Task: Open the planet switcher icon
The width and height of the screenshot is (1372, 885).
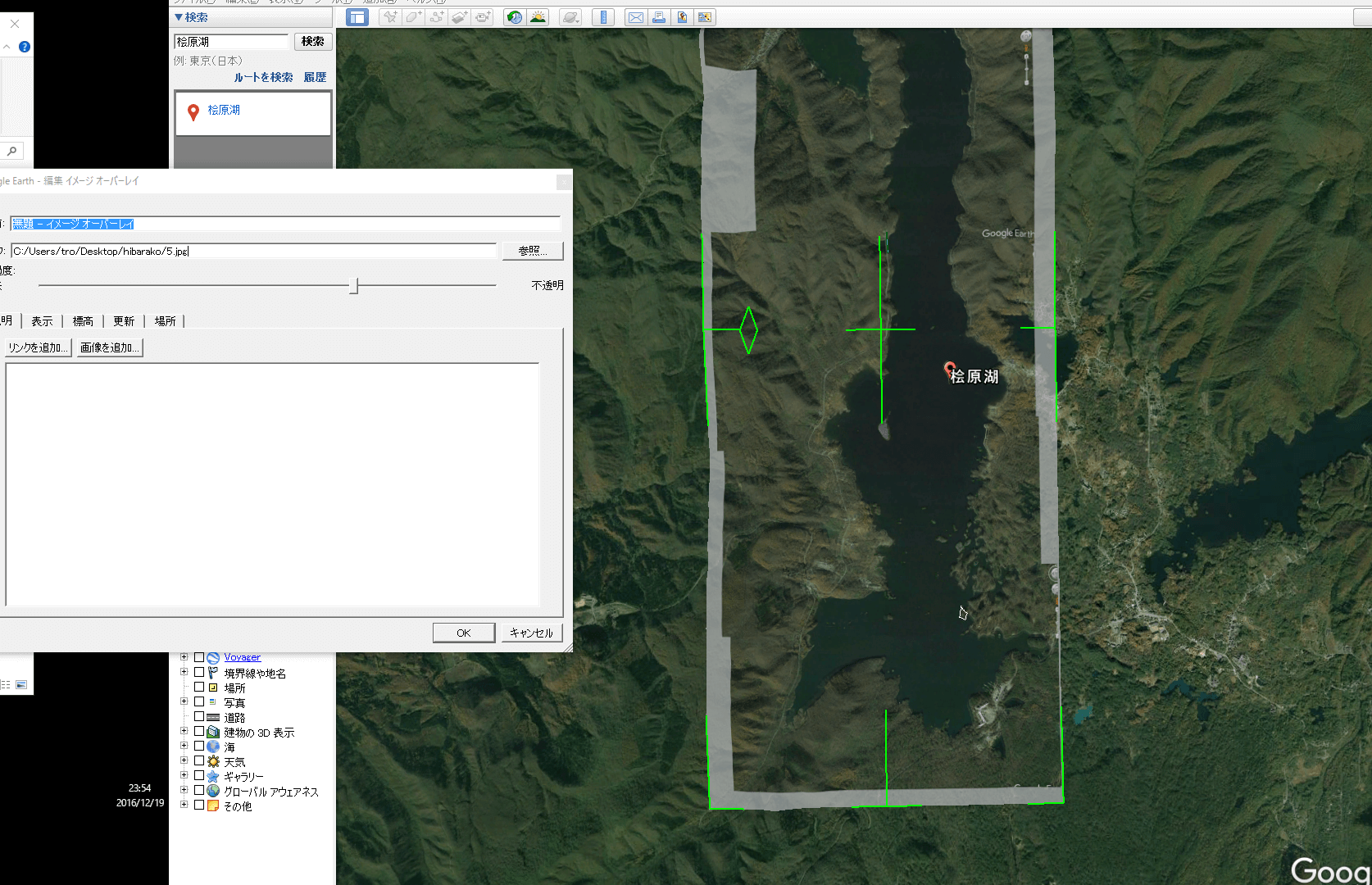Action: [570, 17]
